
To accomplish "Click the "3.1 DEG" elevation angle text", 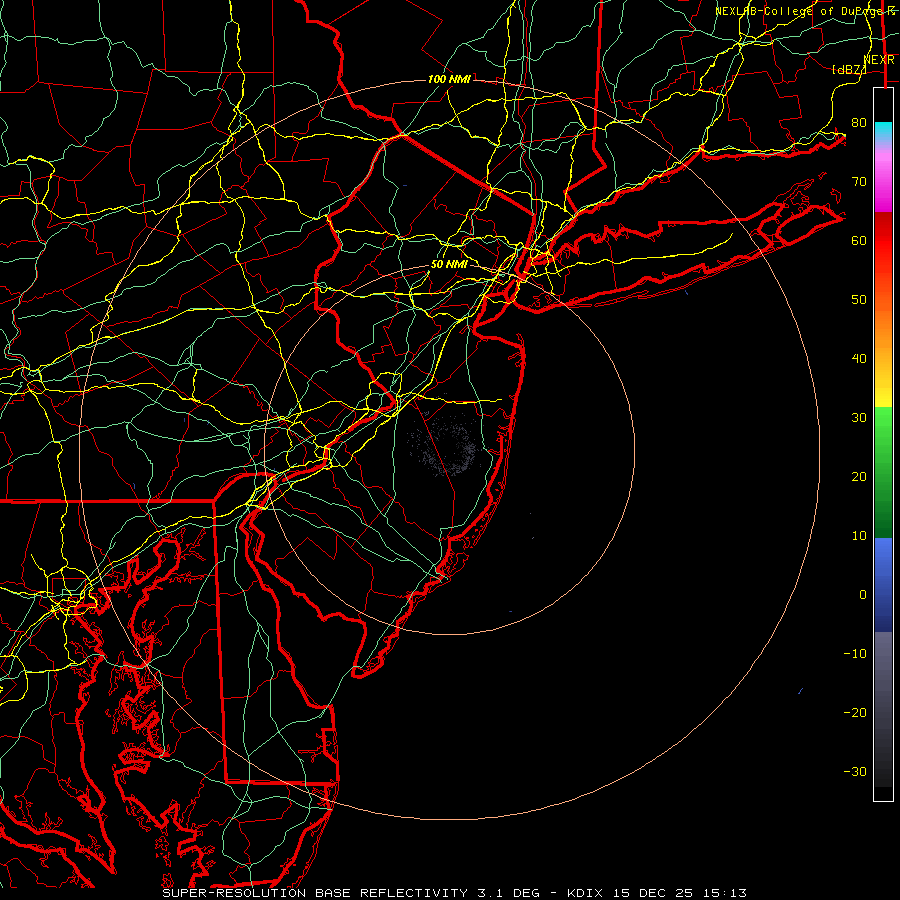I will pos(509,893).
